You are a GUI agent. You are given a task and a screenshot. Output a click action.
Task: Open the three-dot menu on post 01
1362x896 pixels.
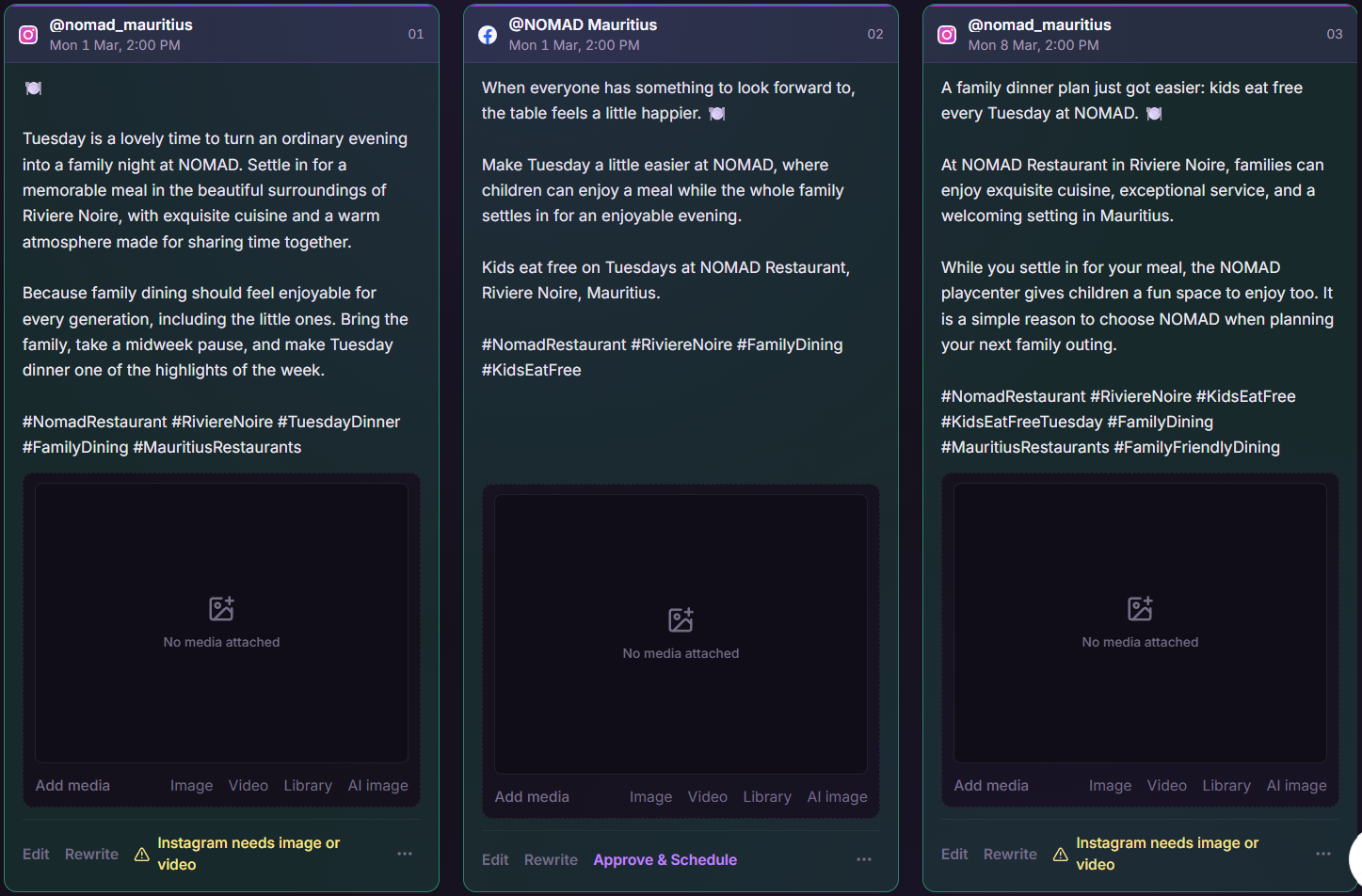point(405,854)
